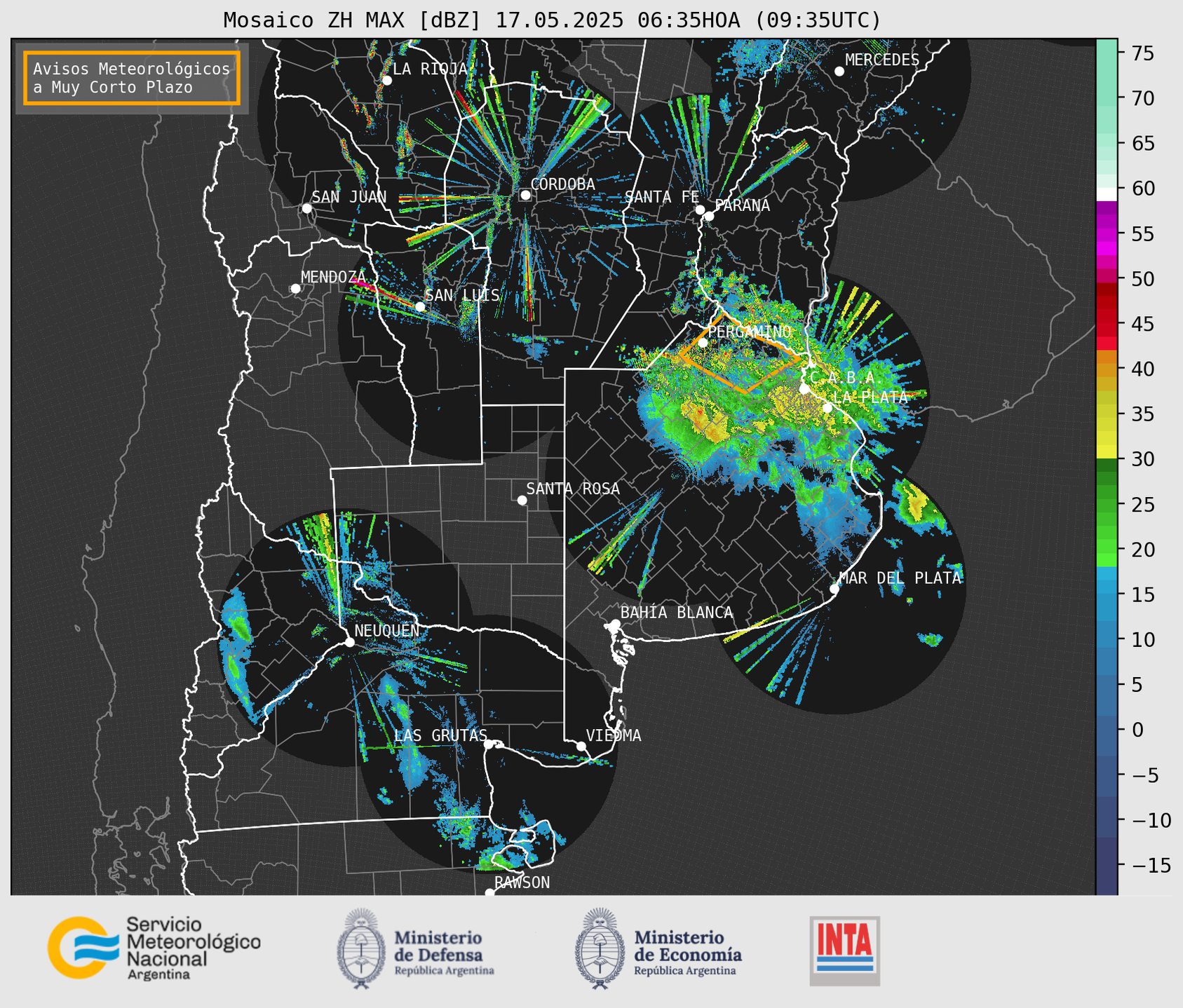Click the 75 dBZ value on color scale
This screenshot has height=1008, width=1183.
(1142, 53)
